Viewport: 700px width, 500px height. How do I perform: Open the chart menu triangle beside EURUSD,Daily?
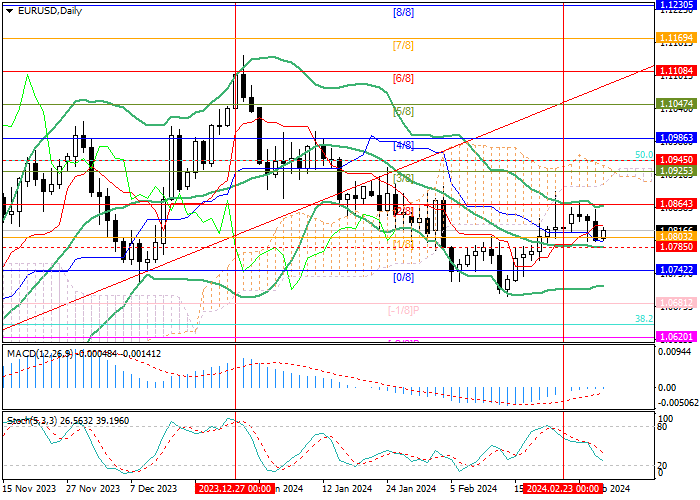click(x=10, y=11)
